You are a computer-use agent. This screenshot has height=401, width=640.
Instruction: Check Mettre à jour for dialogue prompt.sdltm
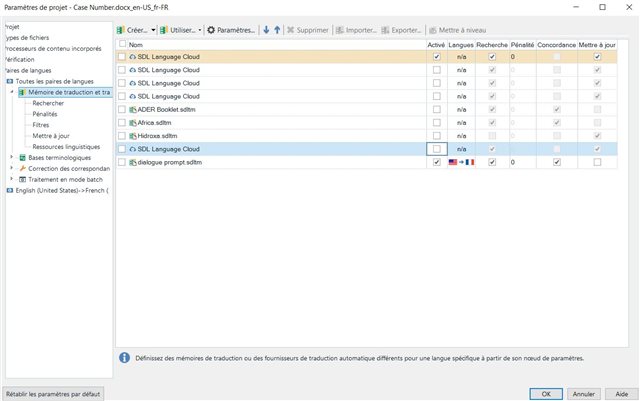tap(597, 162)
